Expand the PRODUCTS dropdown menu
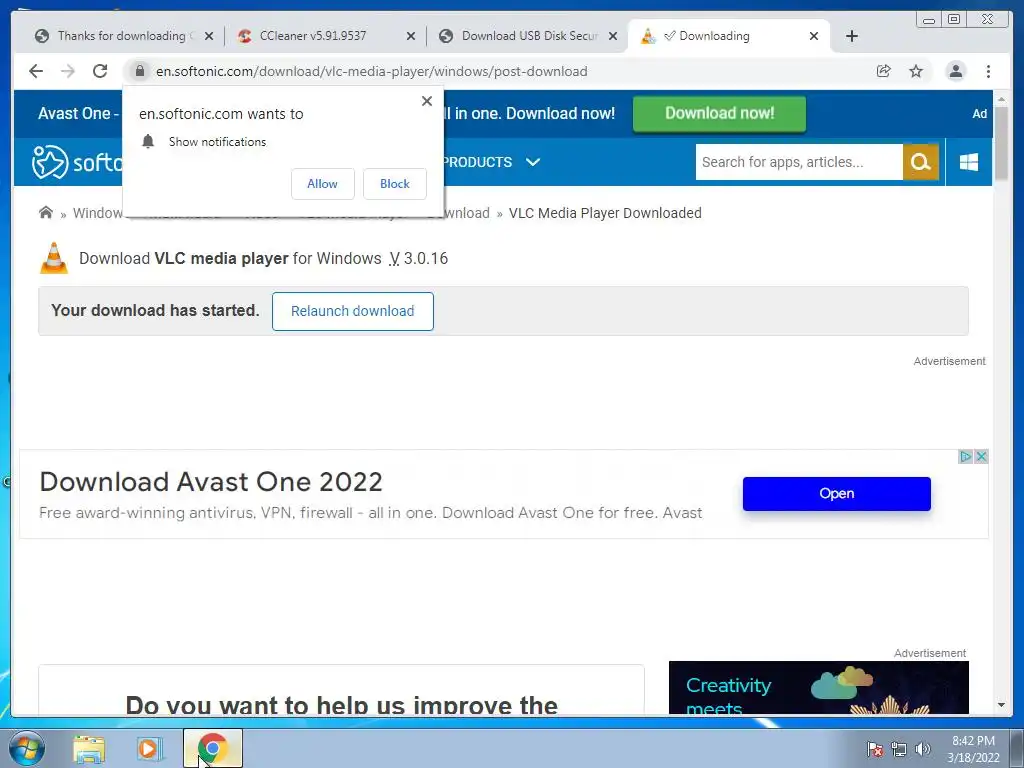 pos(492,162)
